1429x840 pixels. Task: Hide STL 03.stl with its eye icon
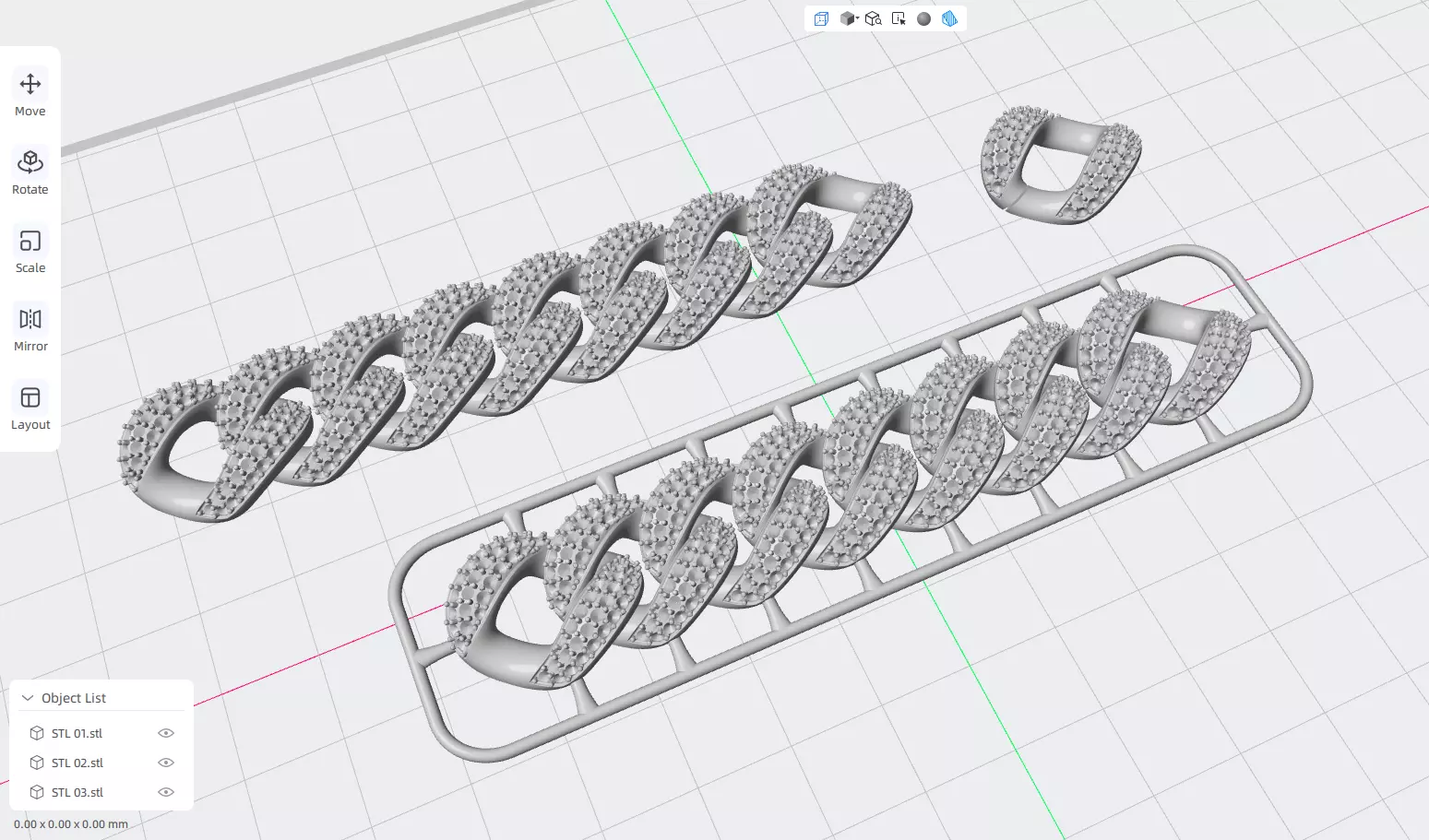[x=166, y=792]
